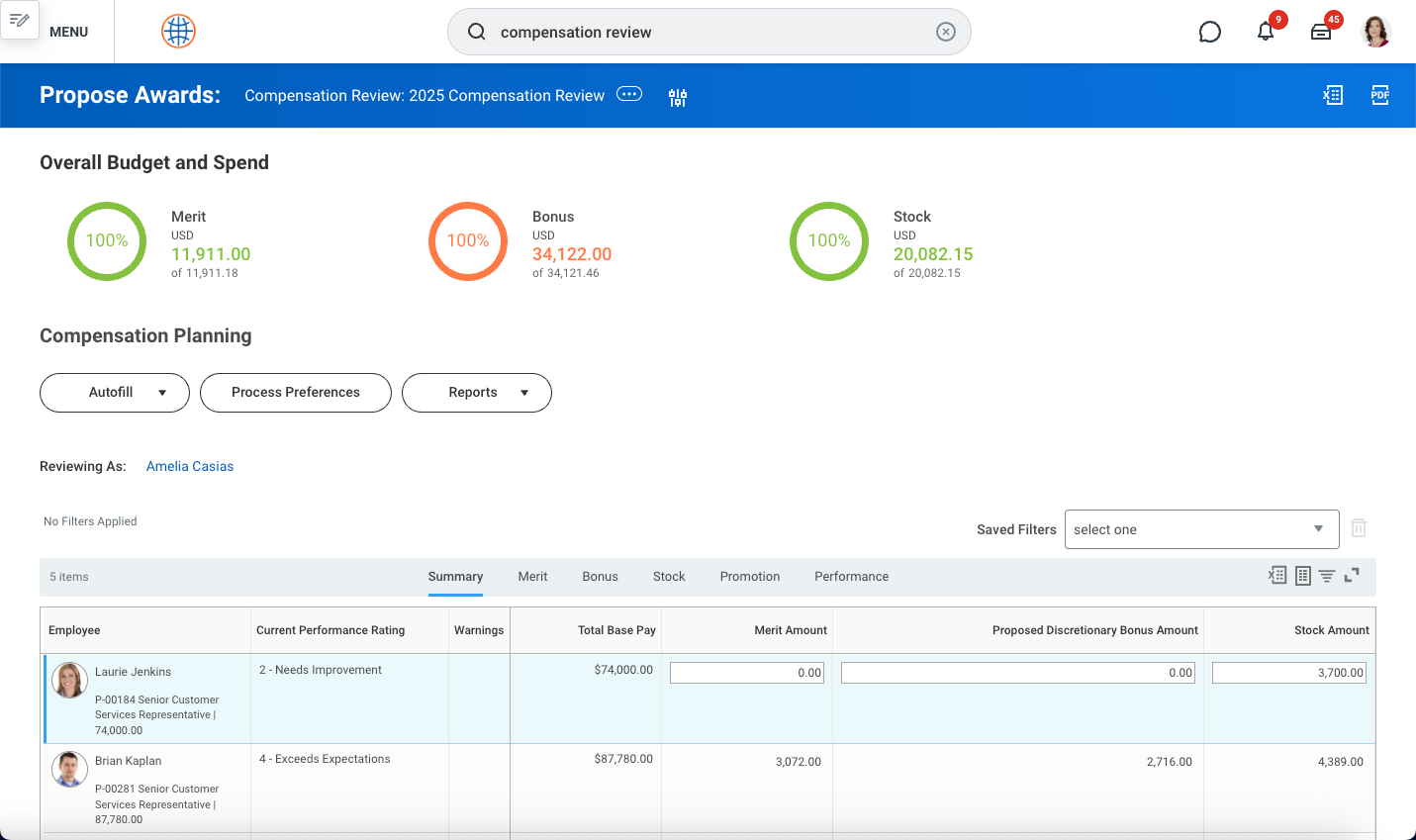Switch the grid to expanded row view
The height and width of the screenshot is (840, 1416).
1302,575
